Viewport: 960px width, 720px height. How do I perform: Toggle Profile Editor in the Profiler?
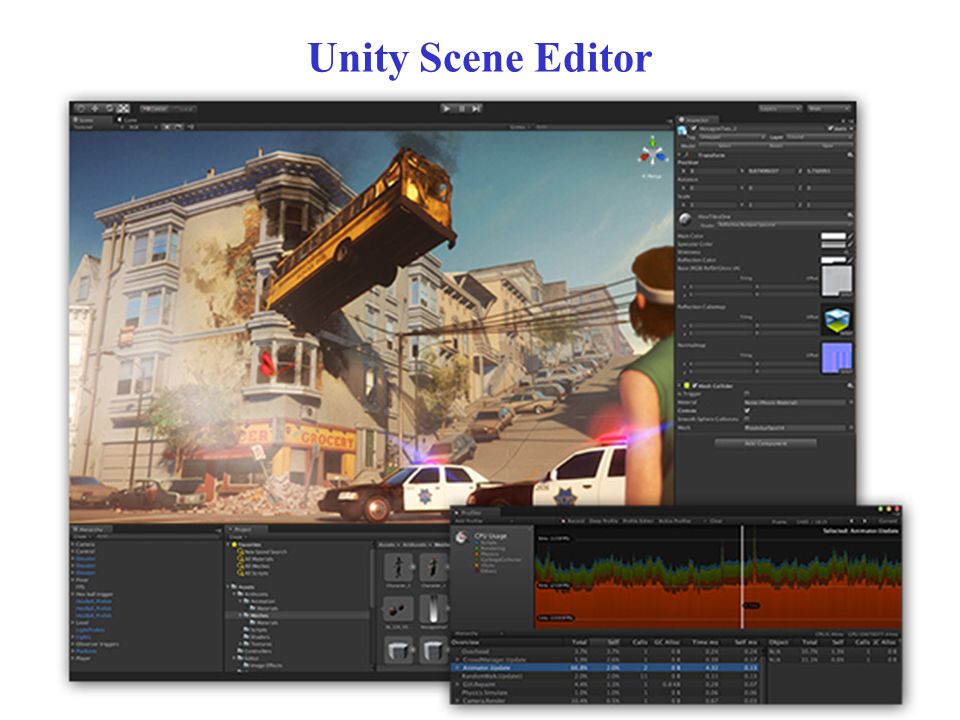638,521
